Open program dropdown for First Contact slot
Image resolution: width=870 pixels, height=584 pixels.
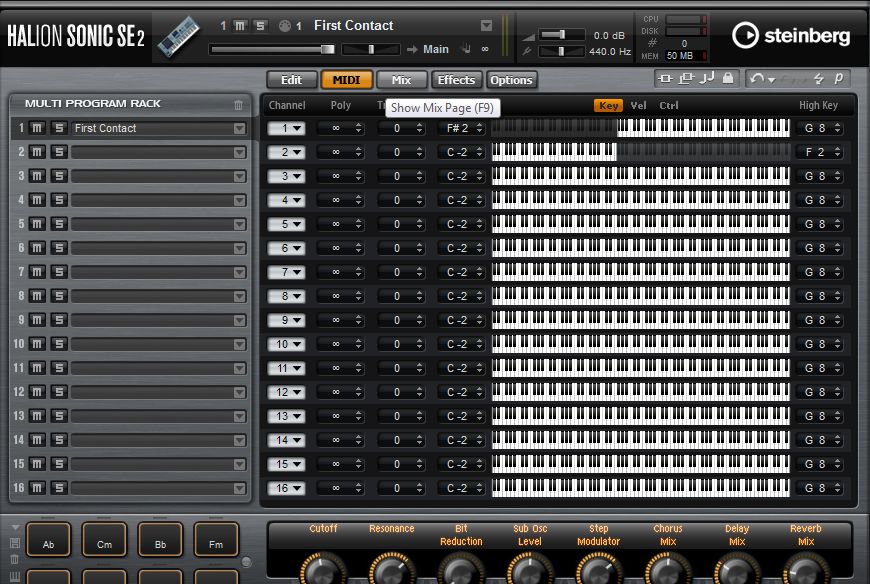pyautogui.click(x=239, y=128)
